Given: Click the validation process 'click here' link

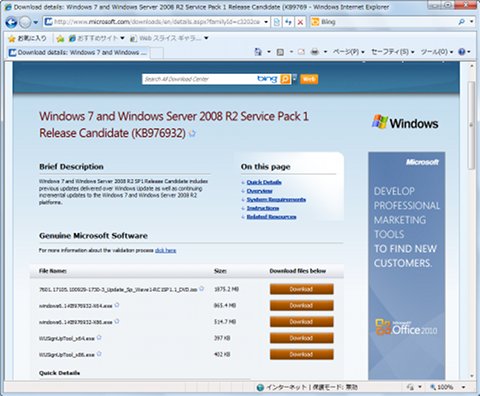Looking at the screenshot, I should pos(165,250).
